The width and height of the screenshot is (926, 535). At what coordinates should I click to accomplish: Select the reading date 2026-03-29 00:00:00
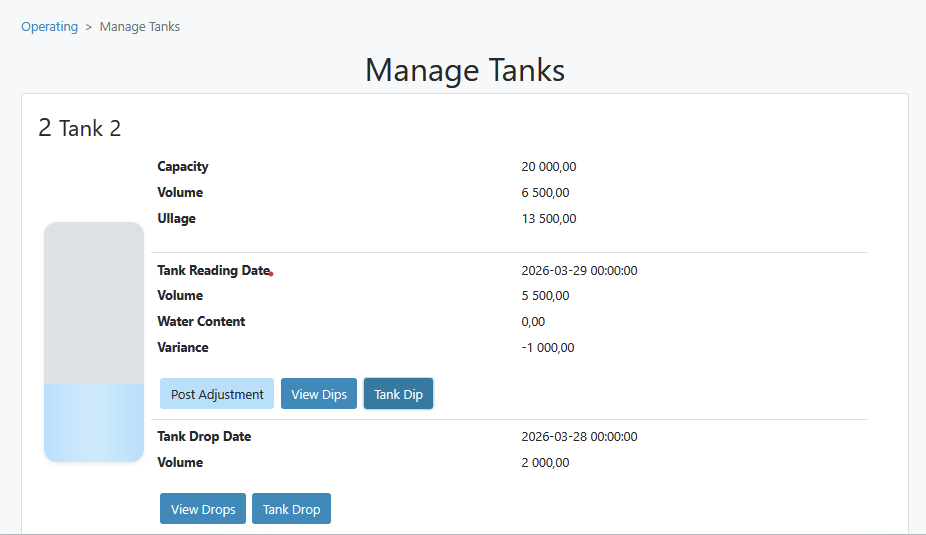579,270
